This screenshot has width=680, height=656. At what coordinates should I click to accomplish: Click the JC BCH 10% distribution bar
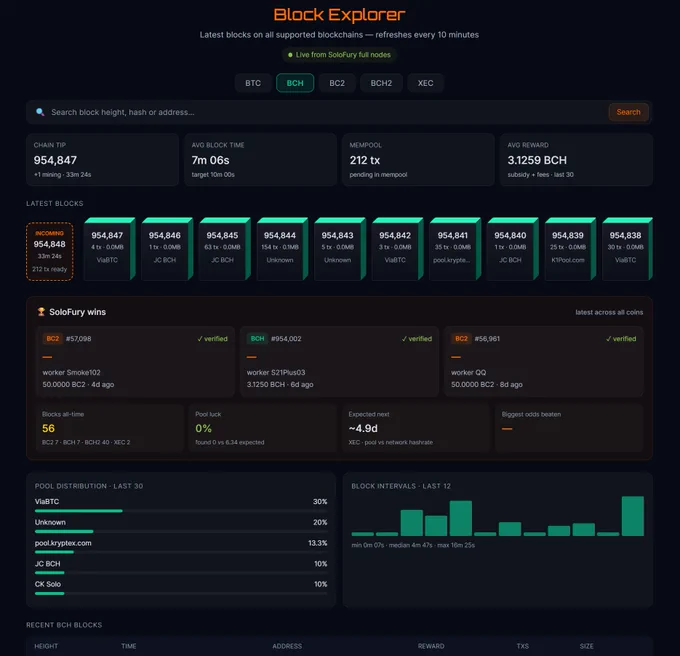pyautogui.click(x=181, y=573)
